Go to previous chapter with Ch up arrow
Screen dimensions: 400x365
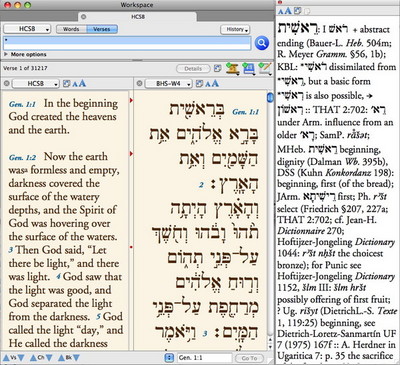(x=33, y=358)
